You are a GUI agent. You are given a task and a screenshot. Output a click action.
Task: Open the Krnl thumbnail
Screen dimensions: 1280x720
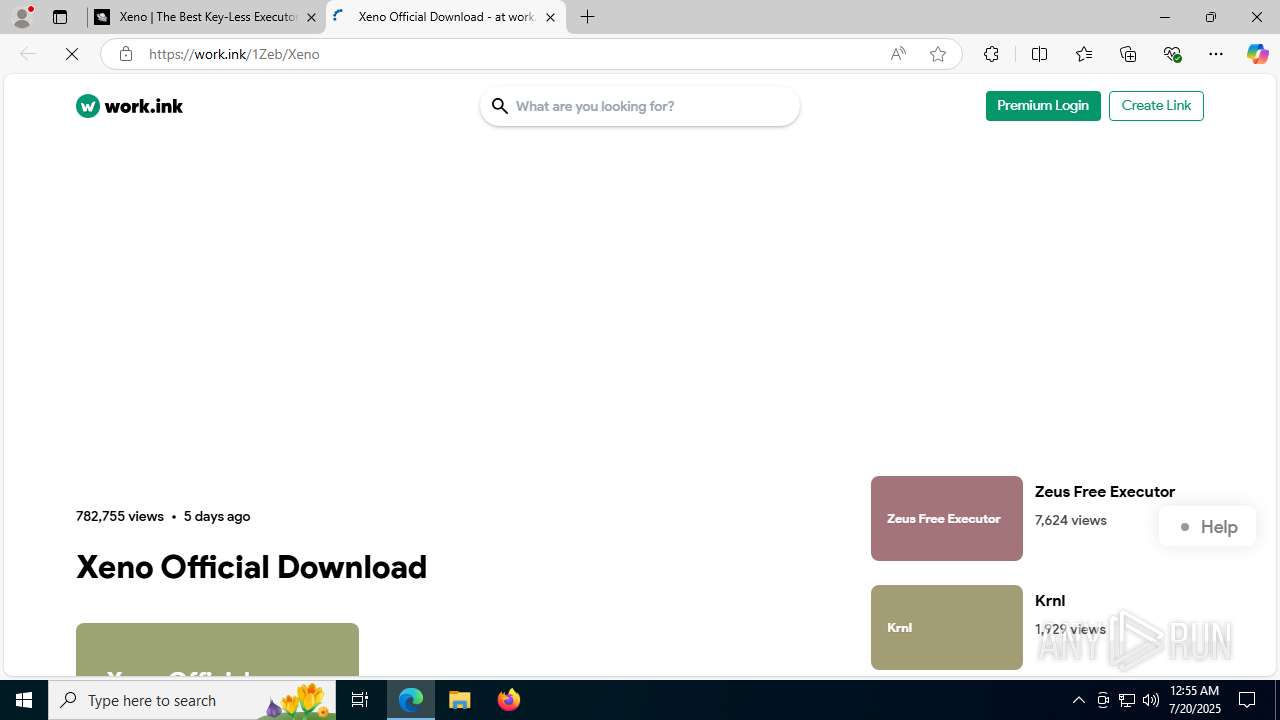tap(947, 627)
